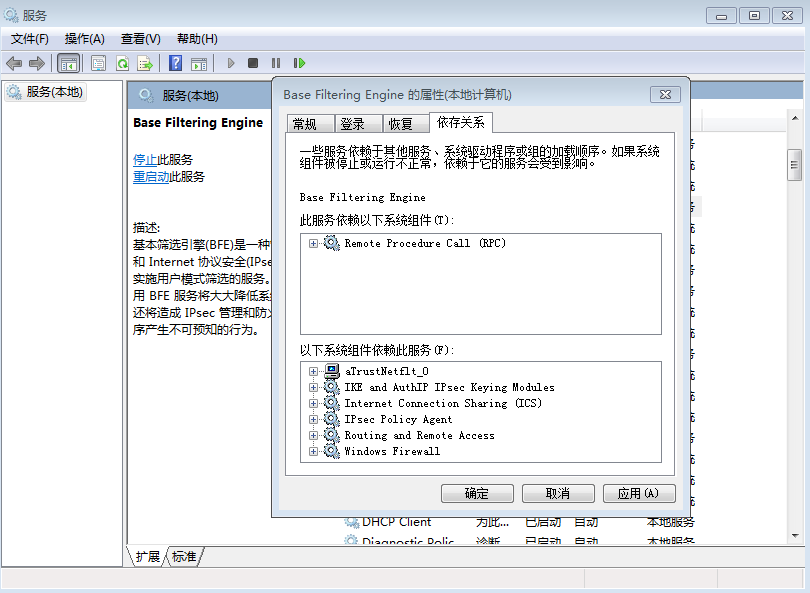Click the Pause Service toolbar icon
Image resolution: width=810 pixels, height=593 pixels.
pos(276,63)
